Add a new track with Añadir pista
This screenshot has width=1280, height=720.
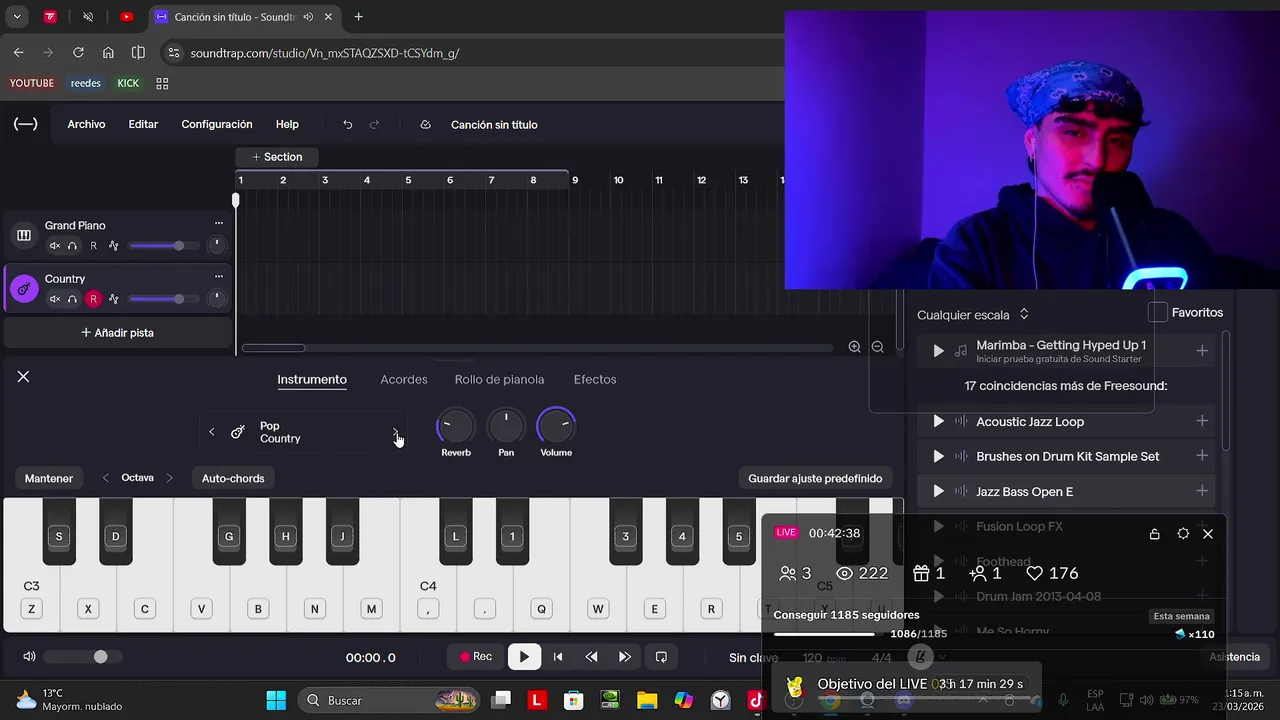click(x=117, y=333)
